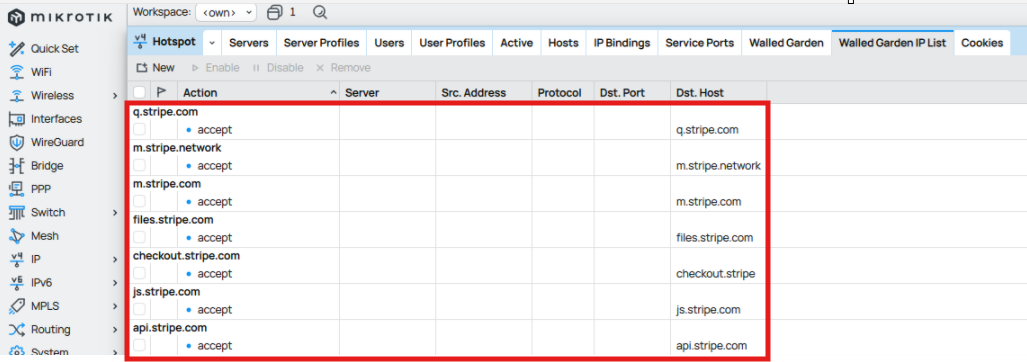Open the Bridge sidebar icon
Image resolution: width=1027 pixels, height=362 pixels.
pyautogui.click(x=16, y=166)
